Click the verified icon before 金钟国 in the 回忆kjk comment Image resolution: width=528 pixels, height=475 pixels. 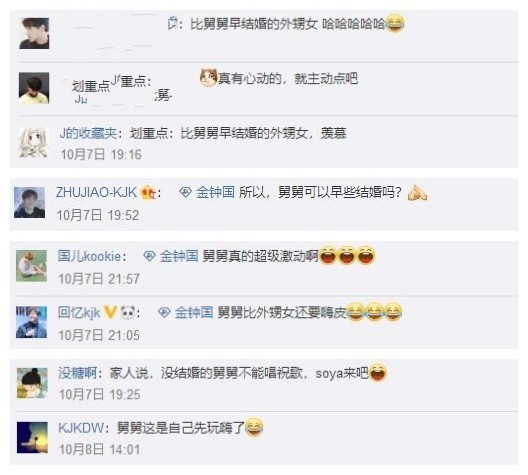tap(164, 312)
